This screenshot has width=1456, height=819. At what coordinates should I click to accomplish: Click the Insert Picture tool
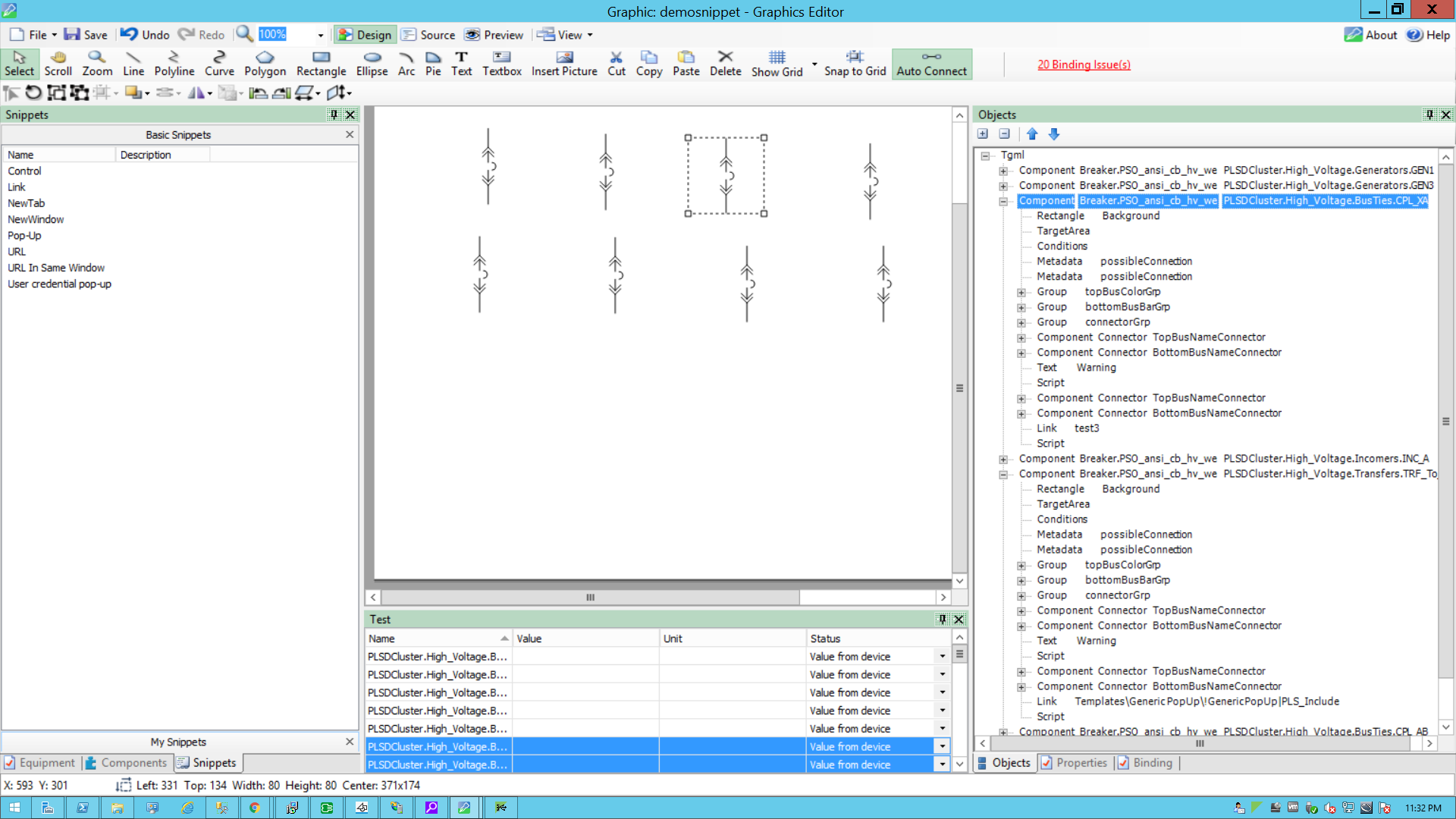[563, 64]
